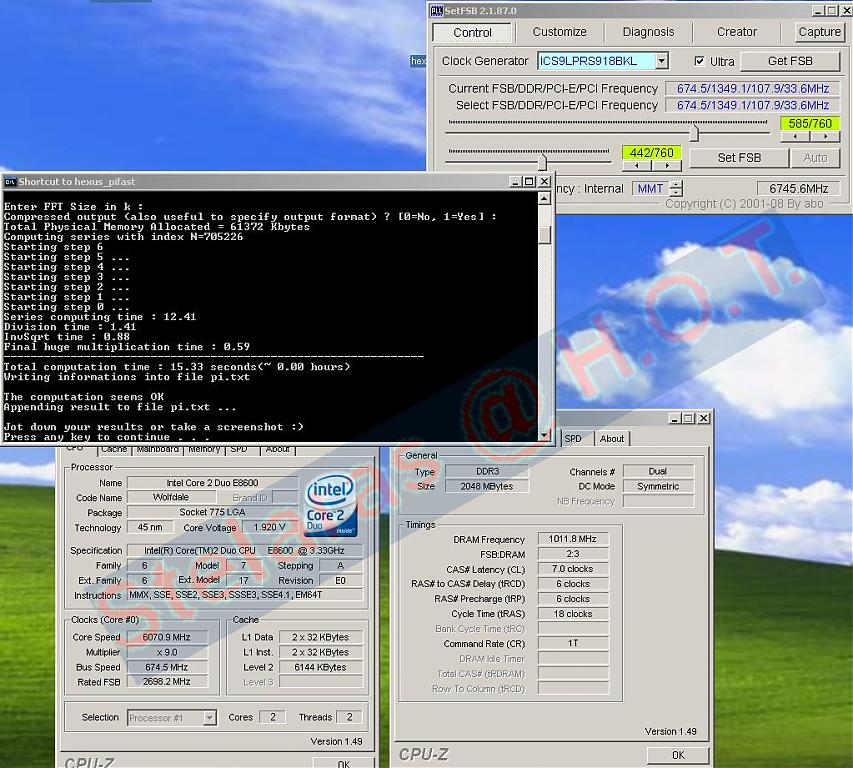The width and height of the screenshot is (853, 768).
Task: Switch to the Control tab in SetFSB
Action: coord(472,33)
